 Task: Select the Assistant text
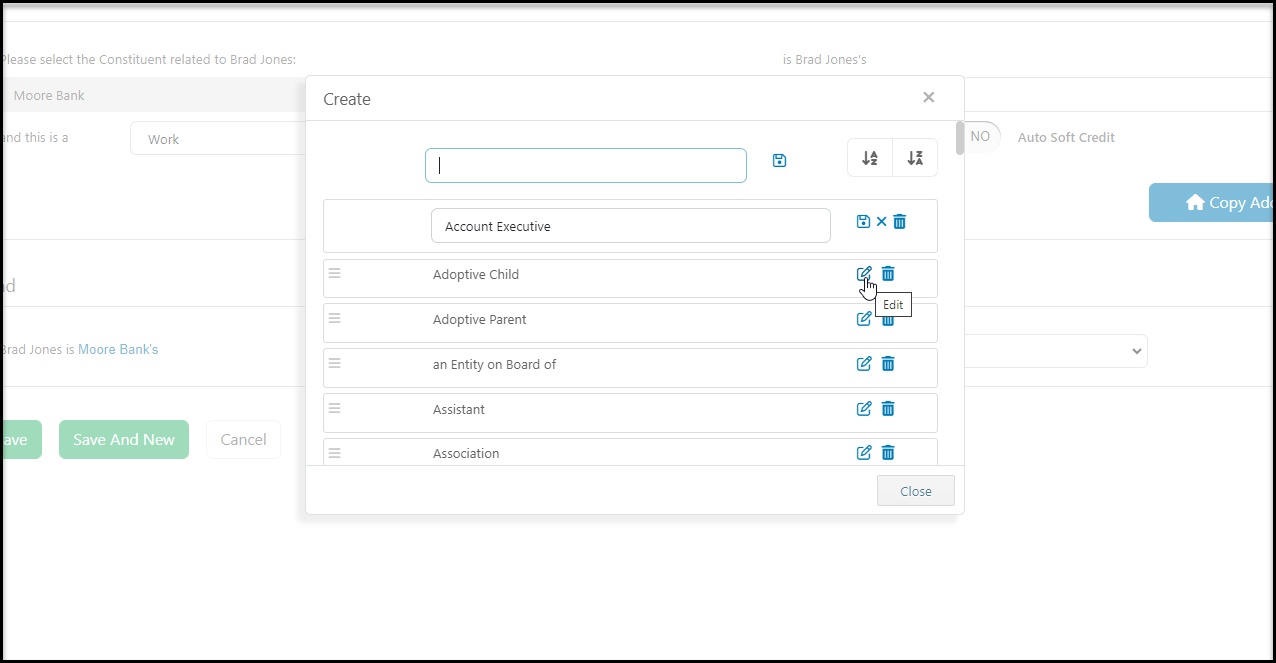(459, 409)
